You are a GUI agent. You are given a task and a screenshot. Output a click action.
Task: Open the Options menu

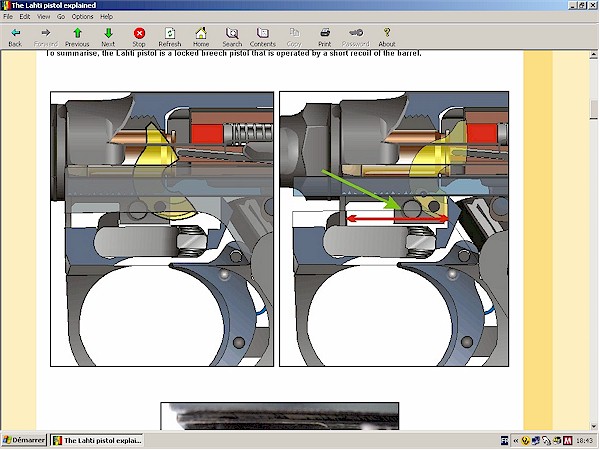click(x=82, y=16)
